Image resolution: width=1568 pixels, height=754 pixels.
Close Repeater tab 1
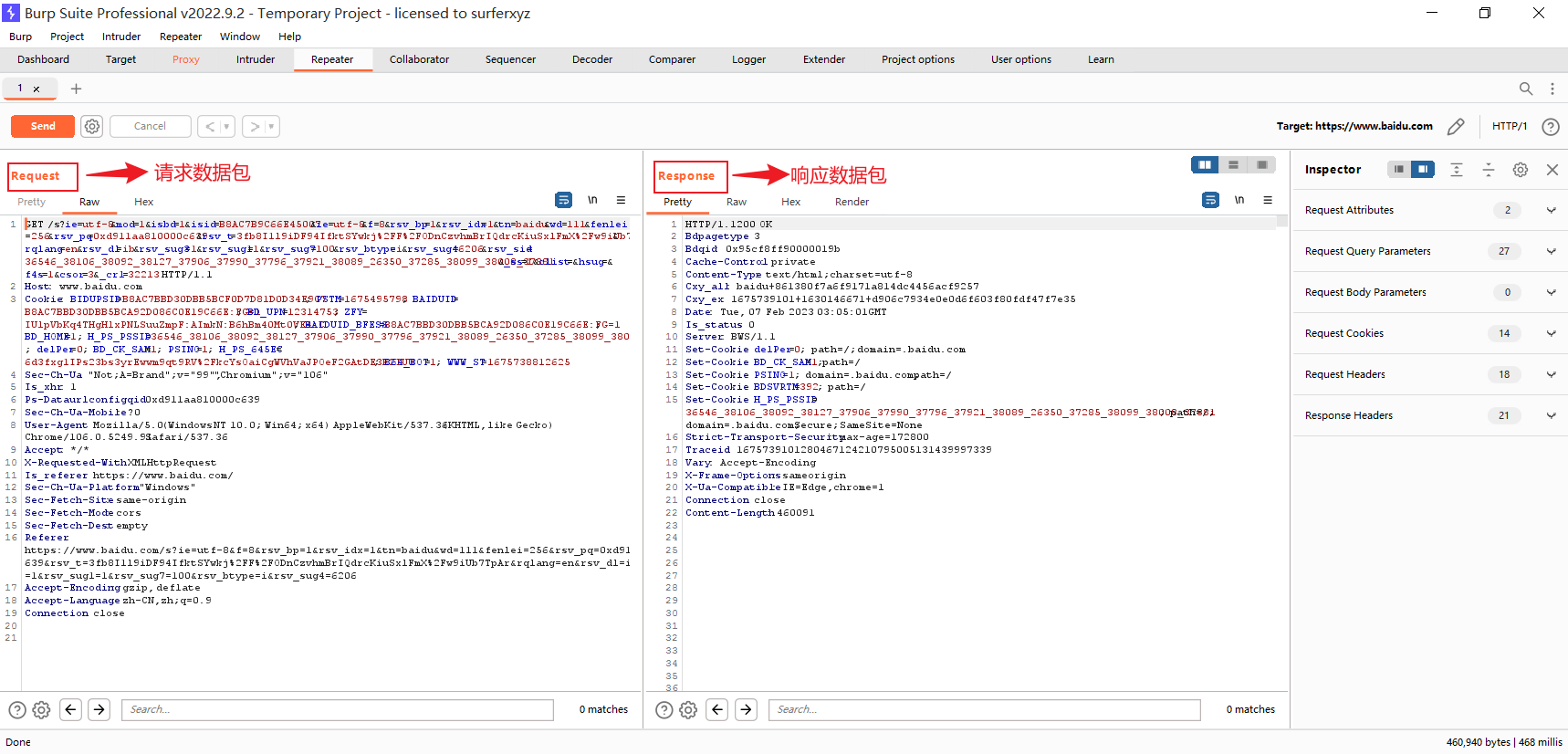[37, 89]
